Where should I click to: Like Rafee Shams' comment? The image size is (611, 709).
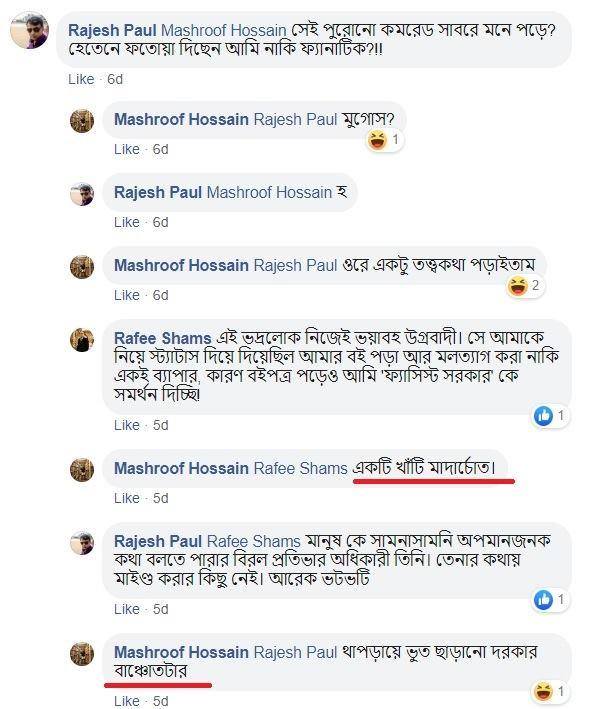127,425
